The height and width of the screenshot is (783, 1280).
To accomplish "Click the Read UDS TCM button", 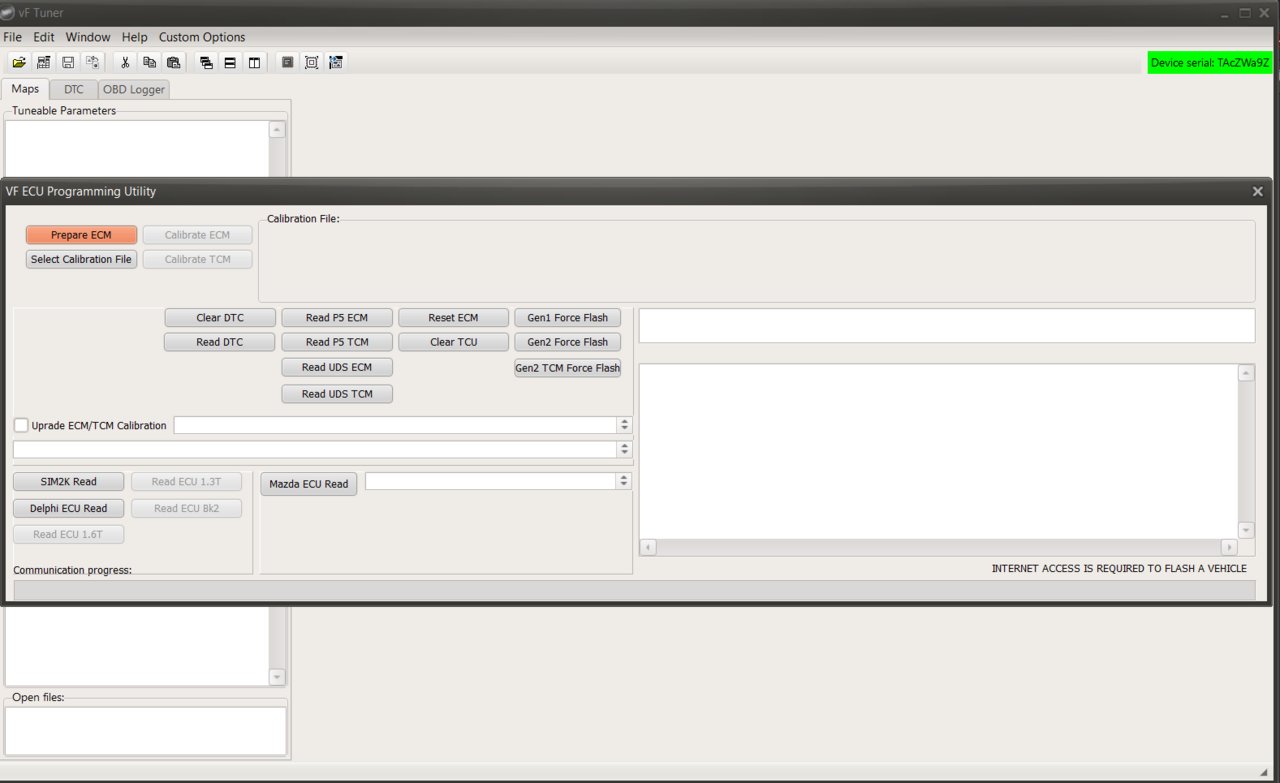I will pyautogui.click(x=337, y=394).
